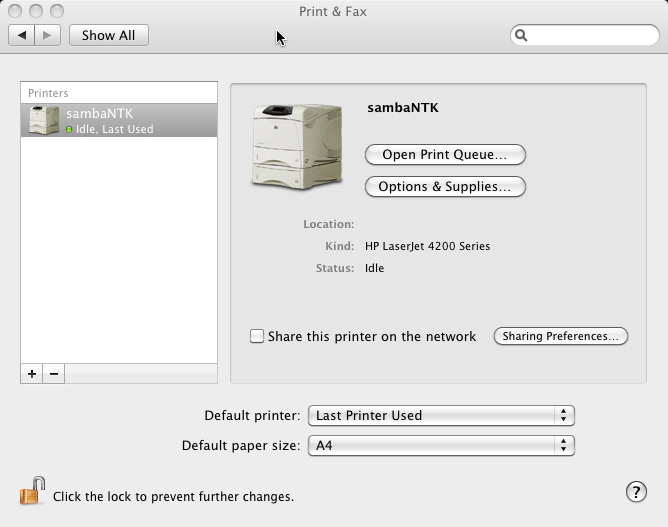Enable Share this printer on the network

(x=257, y=336)
